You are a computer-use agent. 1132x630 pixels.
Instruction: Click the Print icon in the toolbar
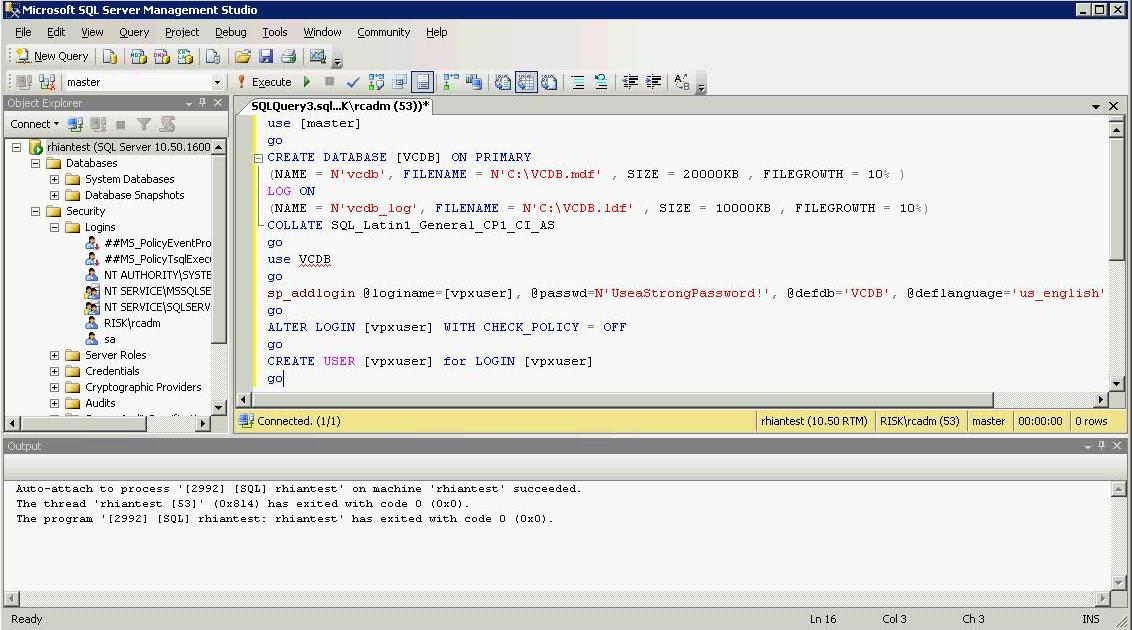289,56
